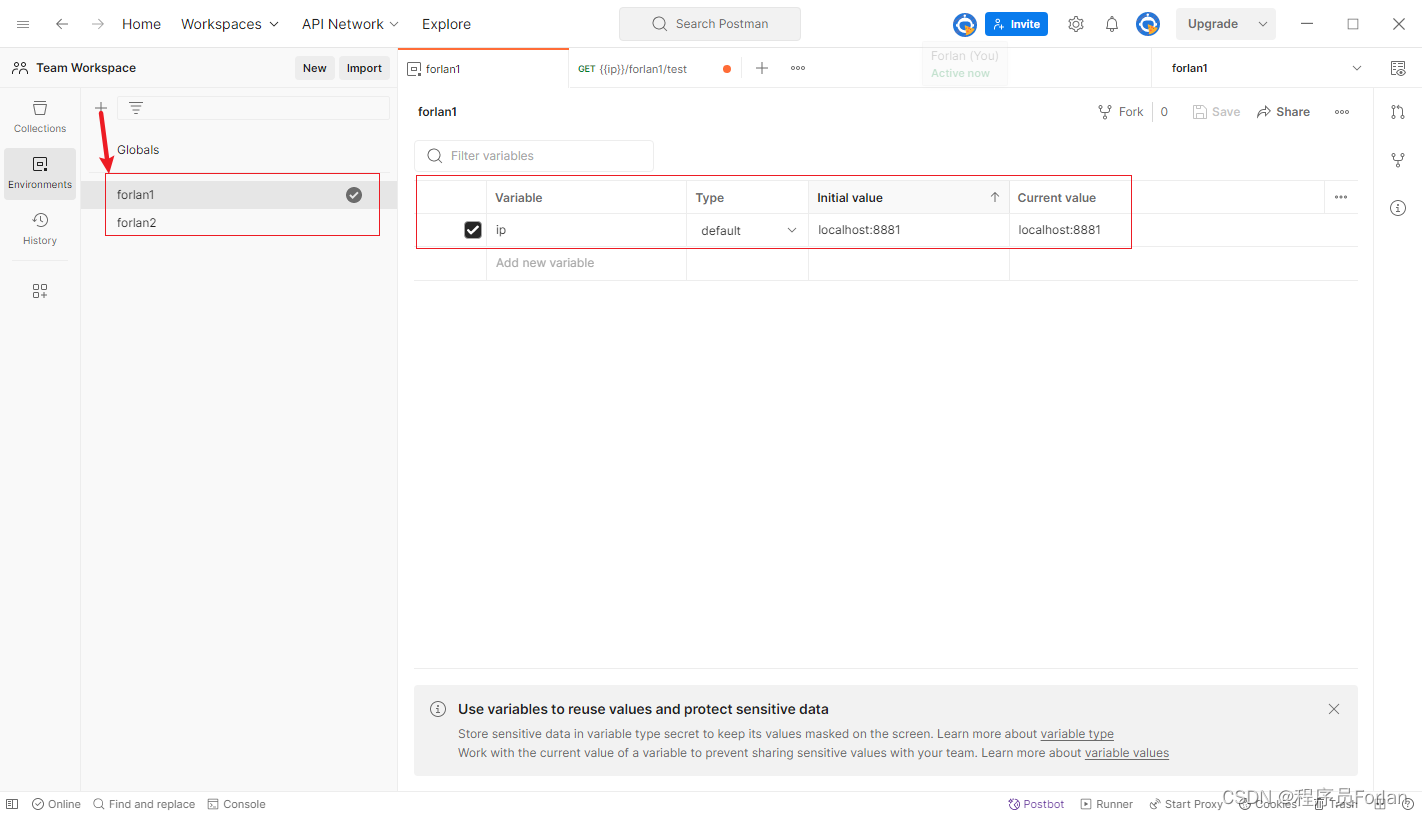
Task: Follow the variable type link
Action: point(1077,734)
